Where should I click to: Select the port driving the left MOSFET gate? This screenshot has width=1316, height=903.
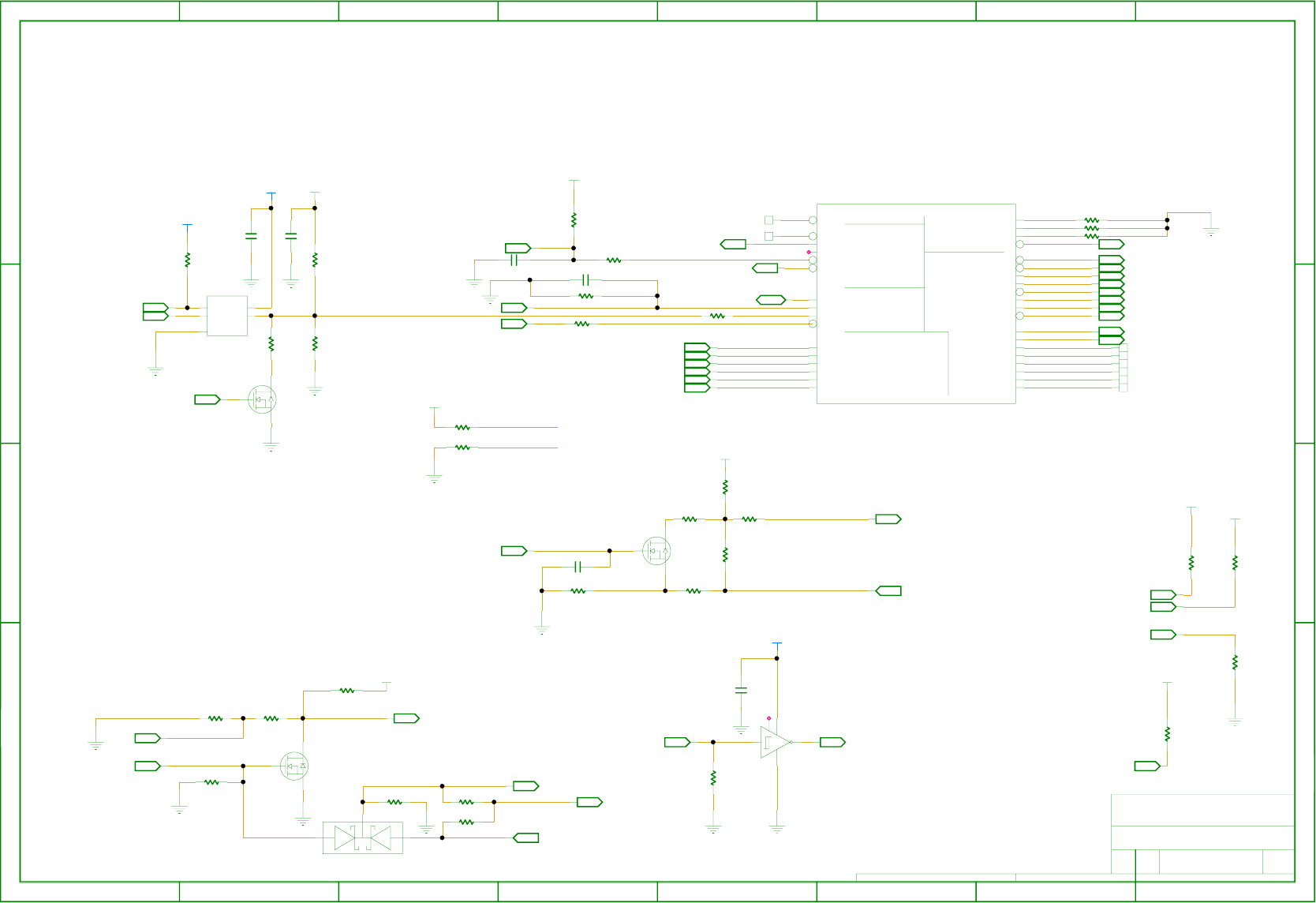[207, 399]
